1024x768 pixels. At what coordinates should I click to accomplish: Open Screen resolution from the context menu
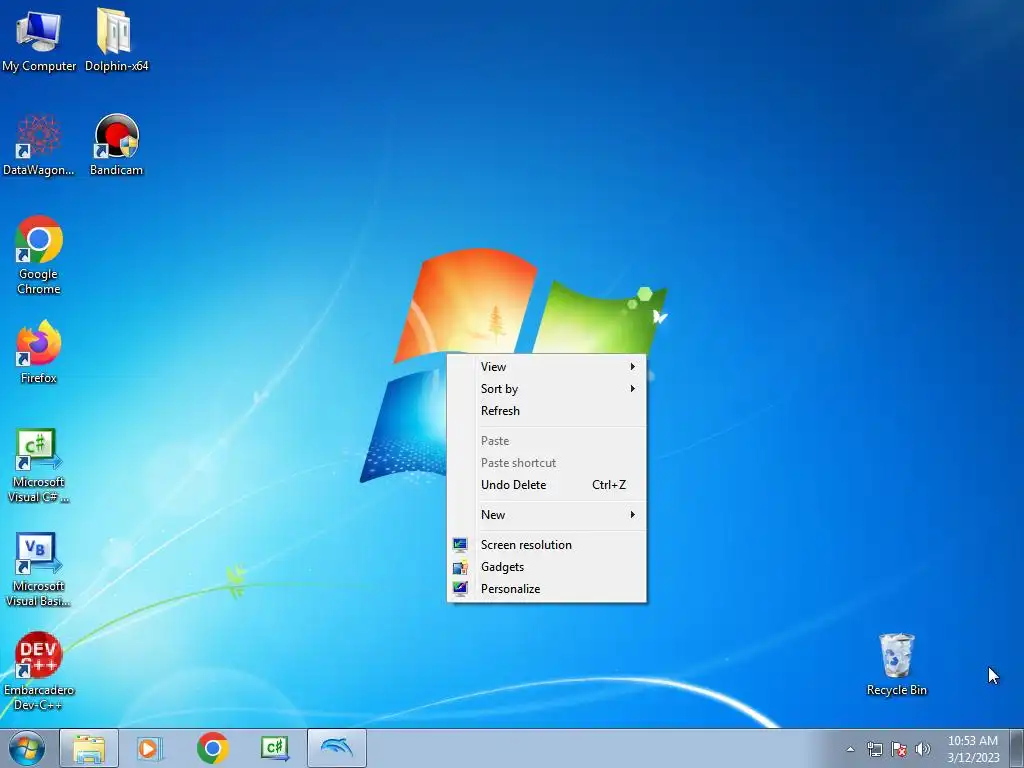(x=547, y=545)
